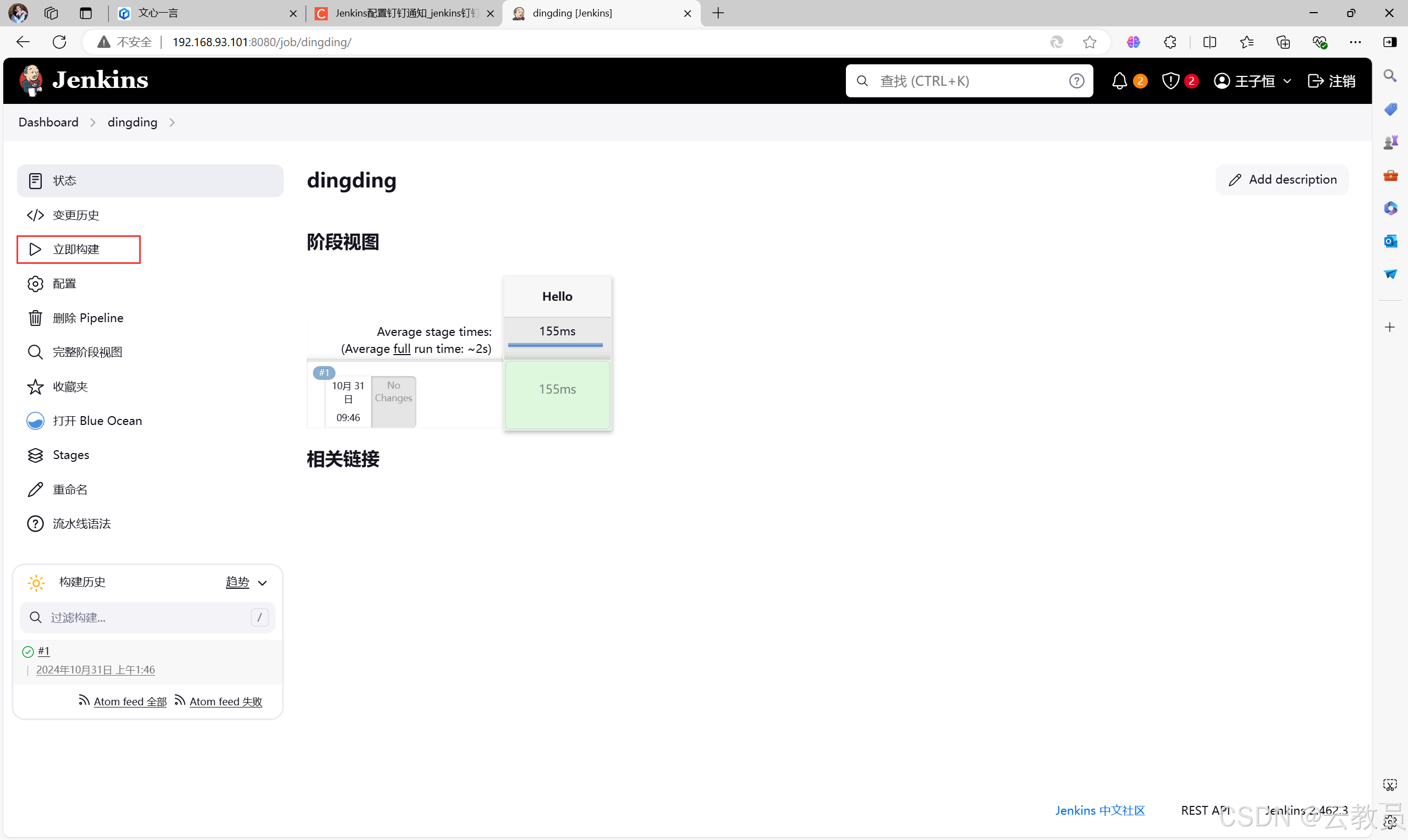Viewport: 1408px width, 840px height.
Task: Open the security shield warnings icon
Action: (1170, 81)
